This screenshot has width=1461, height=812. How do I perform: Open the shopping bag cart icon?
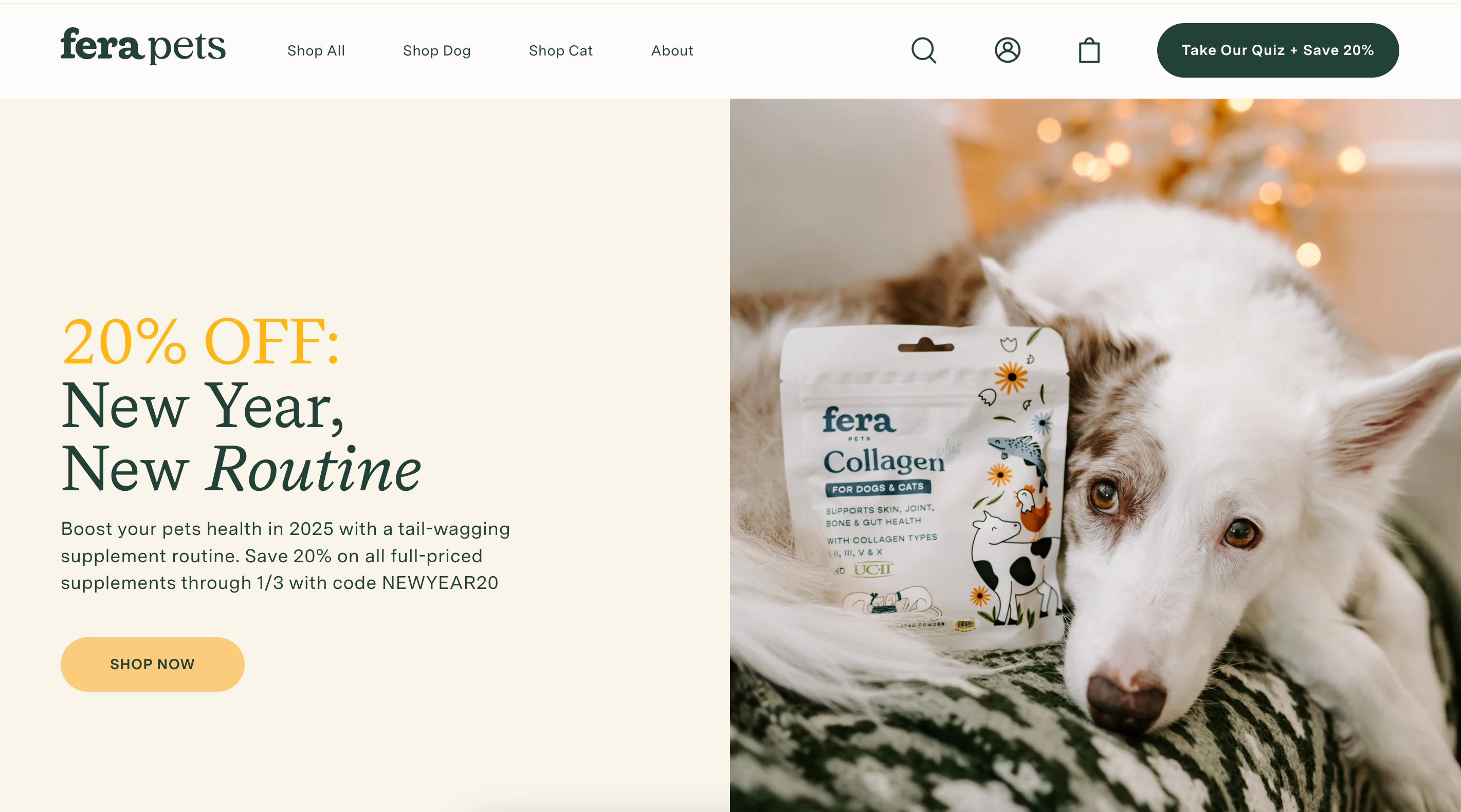[x=1089, y=50]
